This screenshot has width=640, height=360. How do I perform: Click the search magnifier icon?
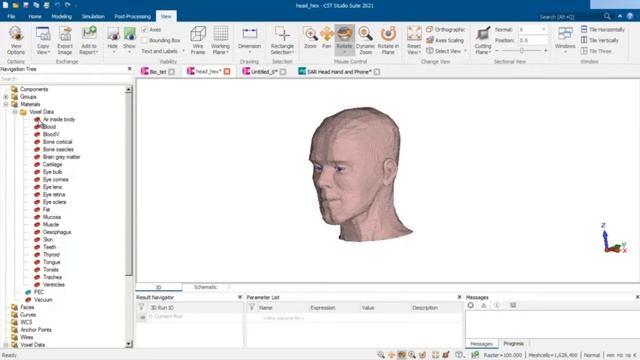(x=607, y=16)
